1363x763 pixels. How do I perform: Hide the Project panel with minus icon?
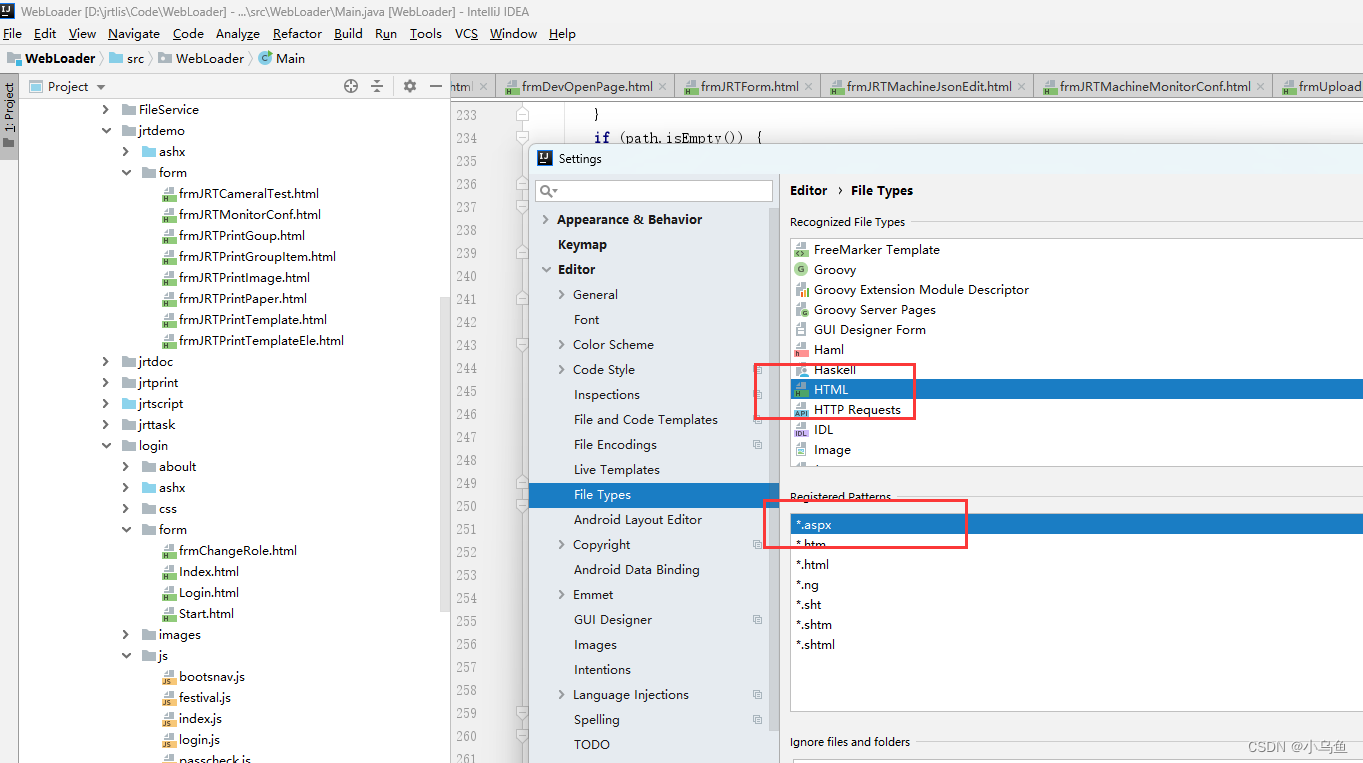[x=435, y=87]
